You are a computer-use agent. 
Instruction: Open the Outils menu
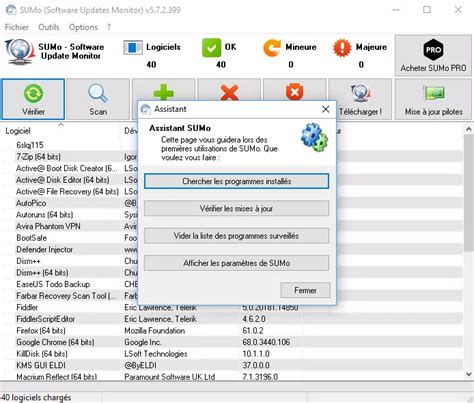pos(49,27)
